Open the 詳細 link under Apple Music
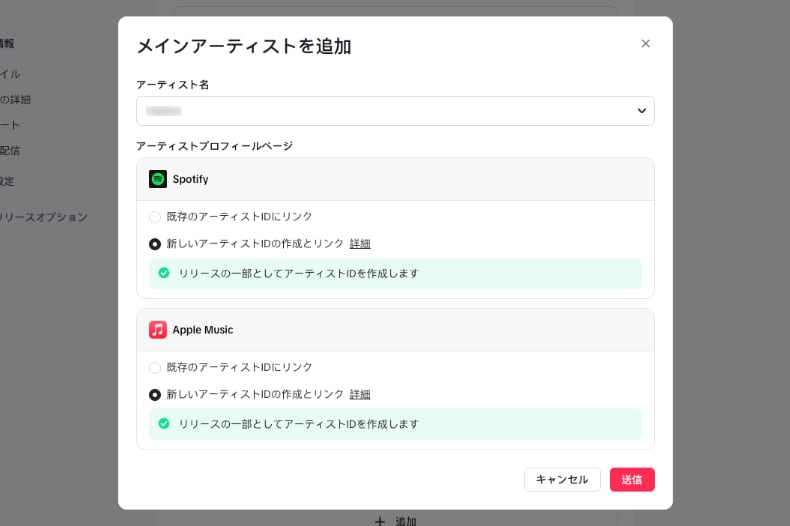The image size is (790, 526). click(360, 395)
